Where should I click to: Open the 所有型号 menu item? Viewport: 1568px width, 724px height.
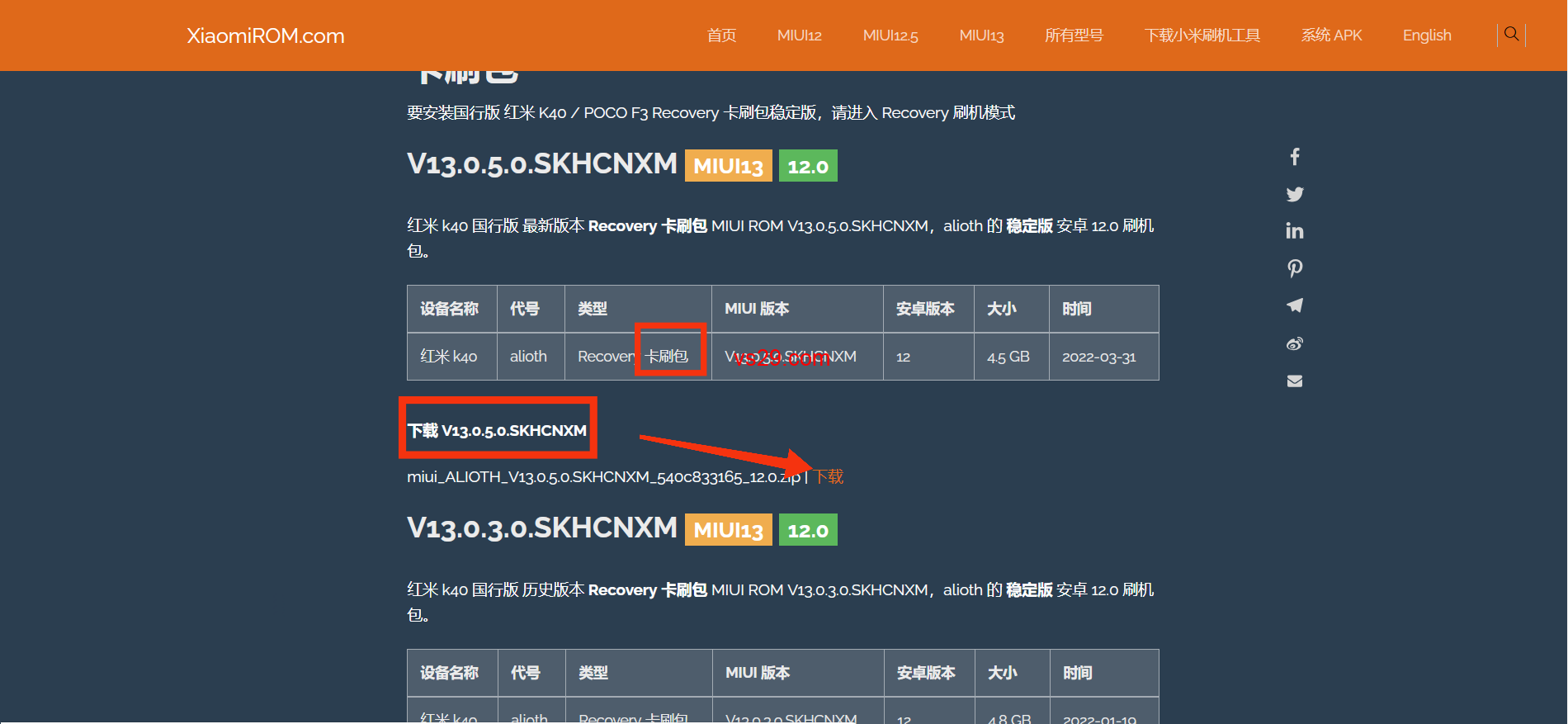1074,35
